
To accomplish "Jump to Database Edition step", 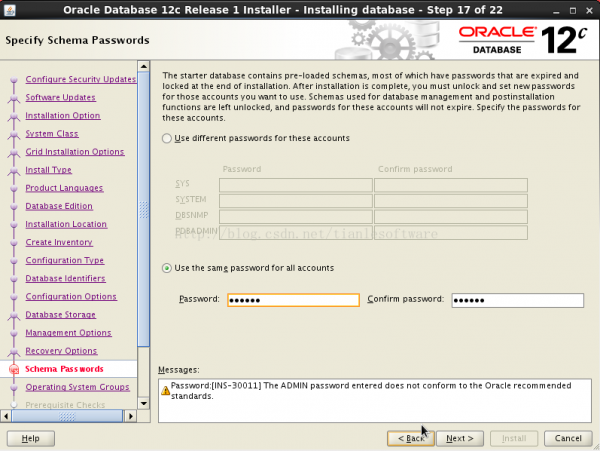I will point(59,206).
